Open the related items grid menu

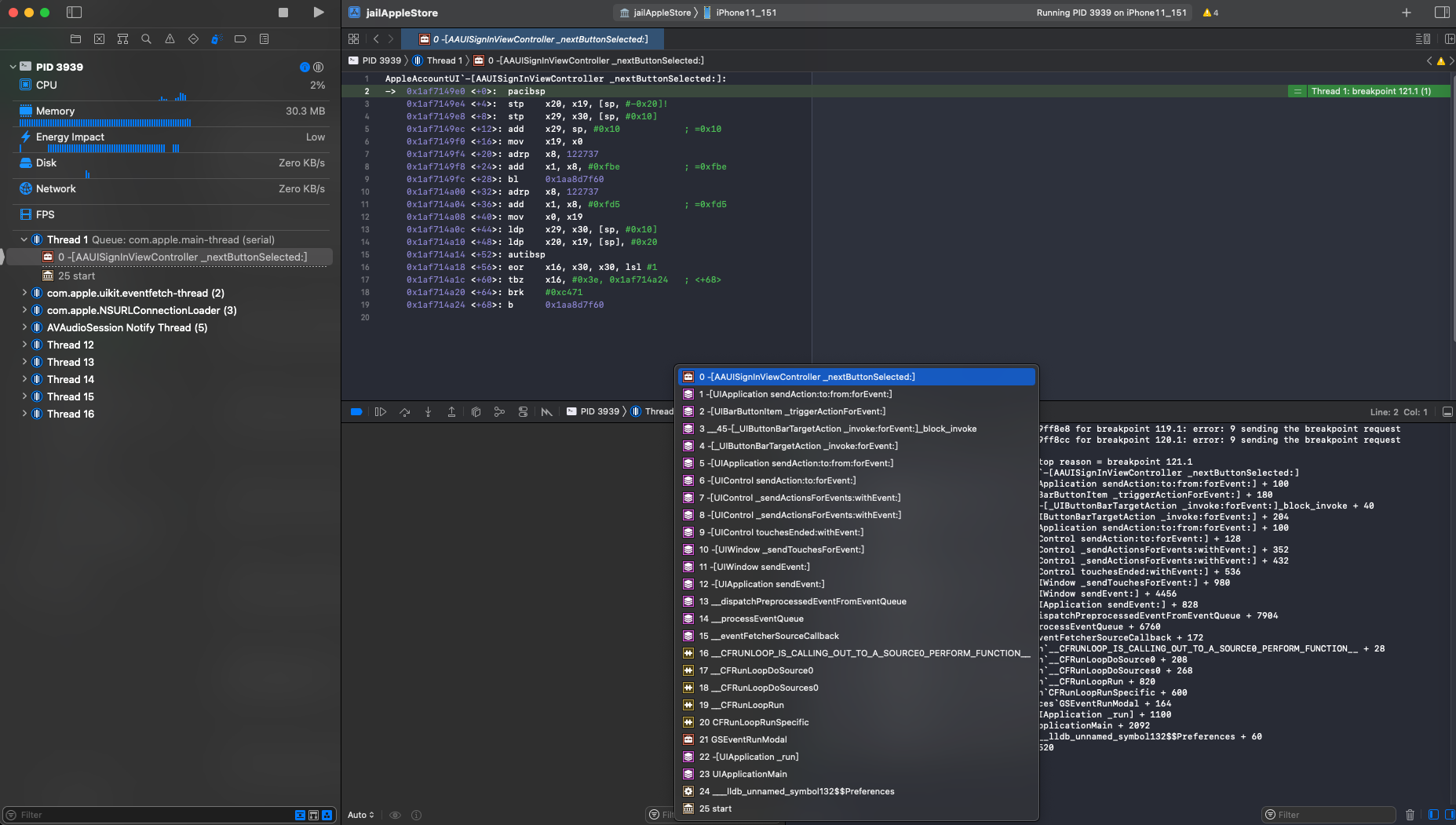(353, 38)
